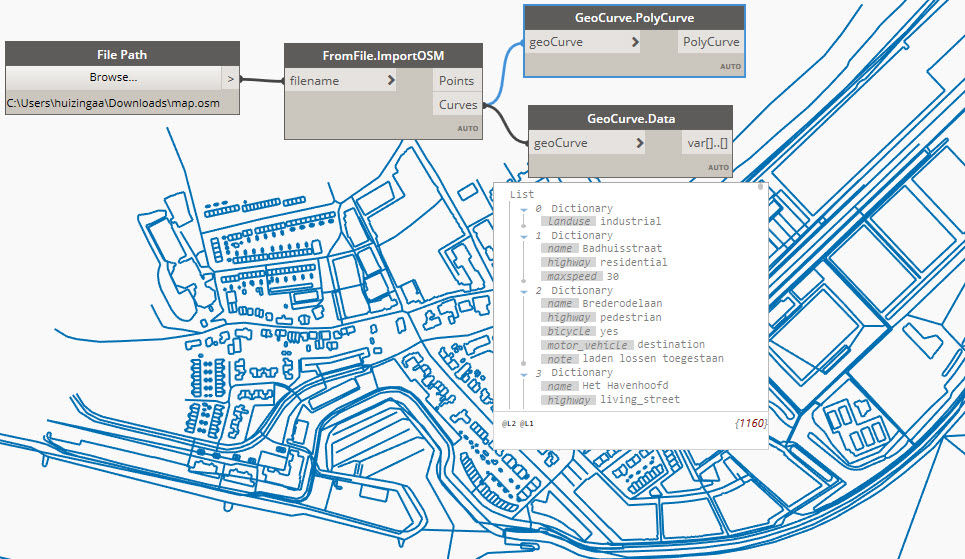The image size is (965, 559).
Task: Click the motor_vehicle key tag
Action: (x=587, y=345)
